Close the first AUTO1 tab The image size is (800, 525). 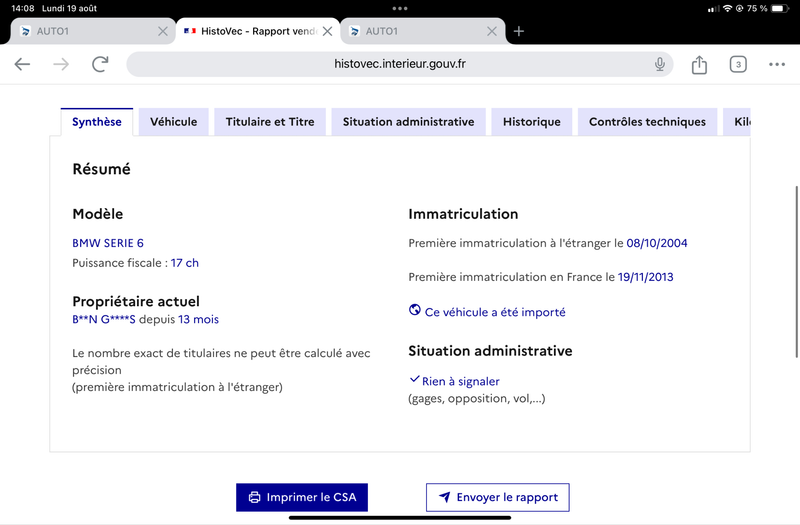[163, 31]
